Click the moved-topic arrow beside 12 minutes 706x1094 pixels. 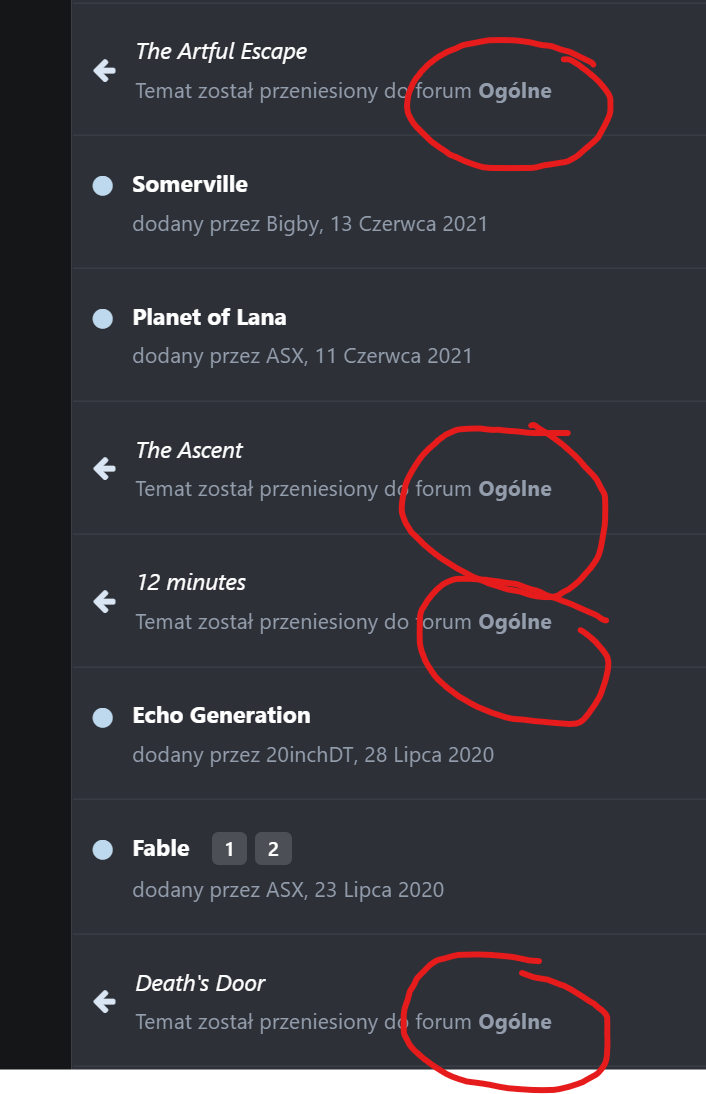point(105,601)
